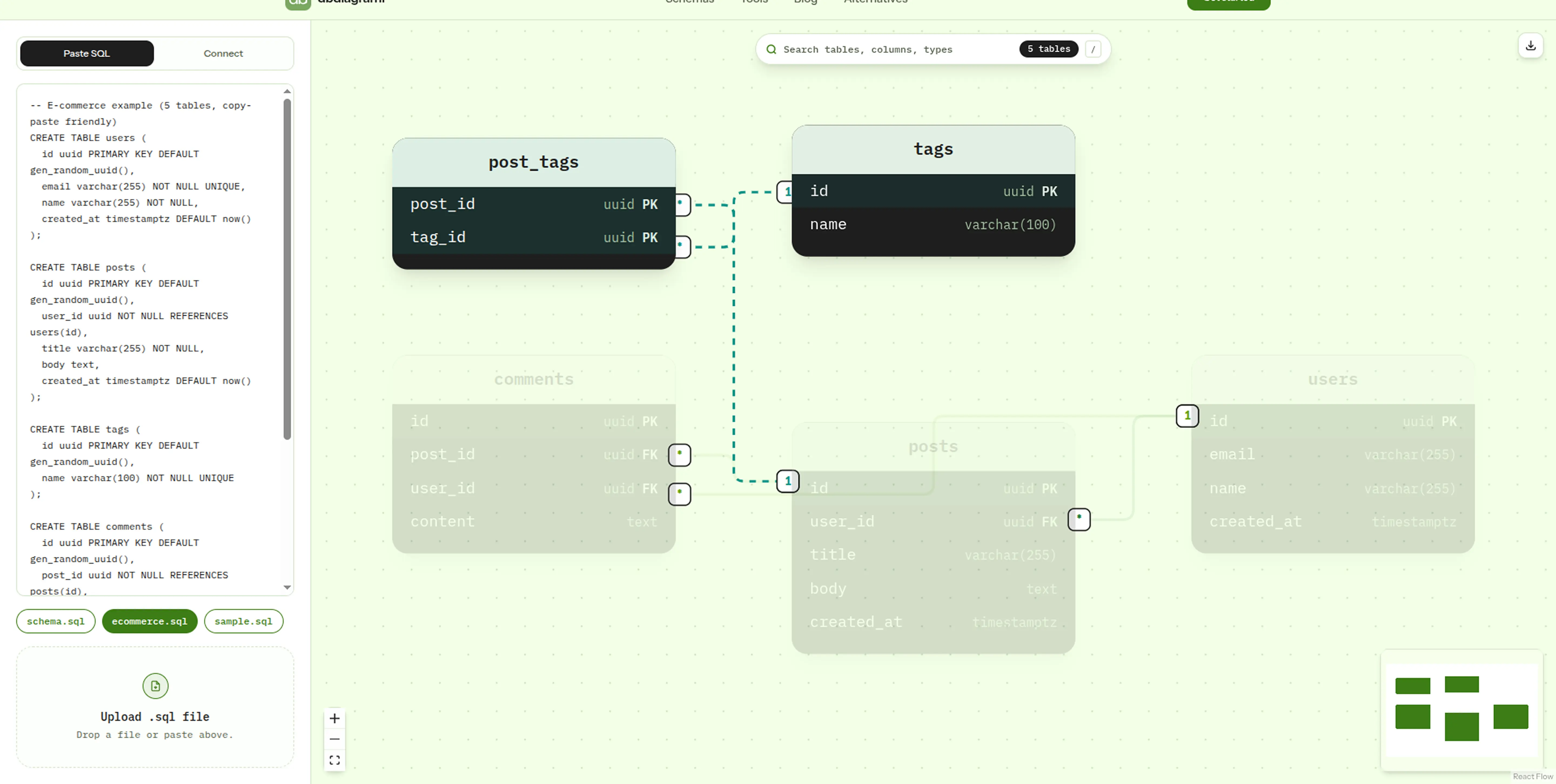Click the Upload .sql file drop area
The height and width of the screenshot is (784, 1556).
(x=155, y=707)
